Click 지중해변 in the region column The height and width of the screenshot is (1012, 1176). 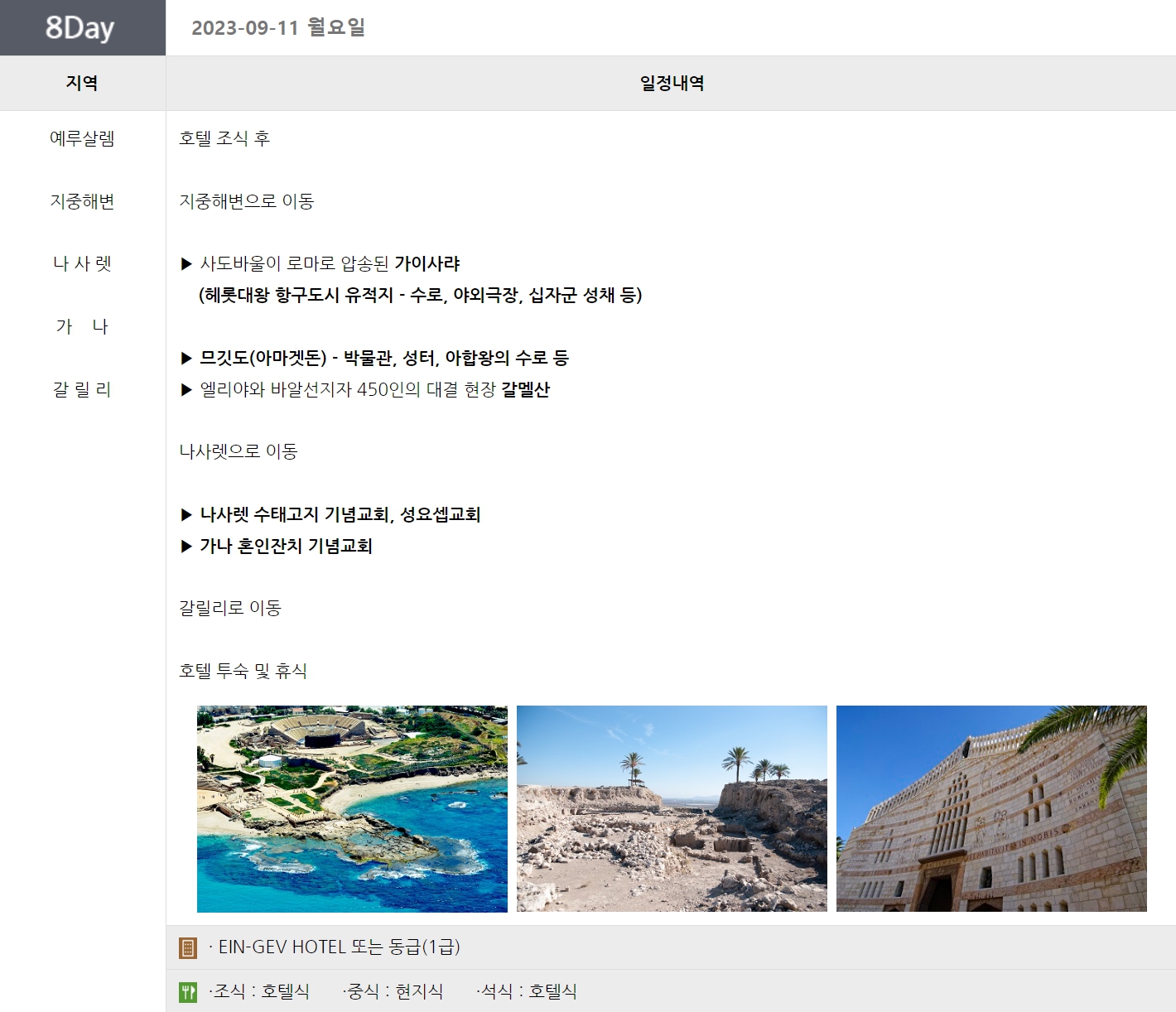click(x=82, y=201)
